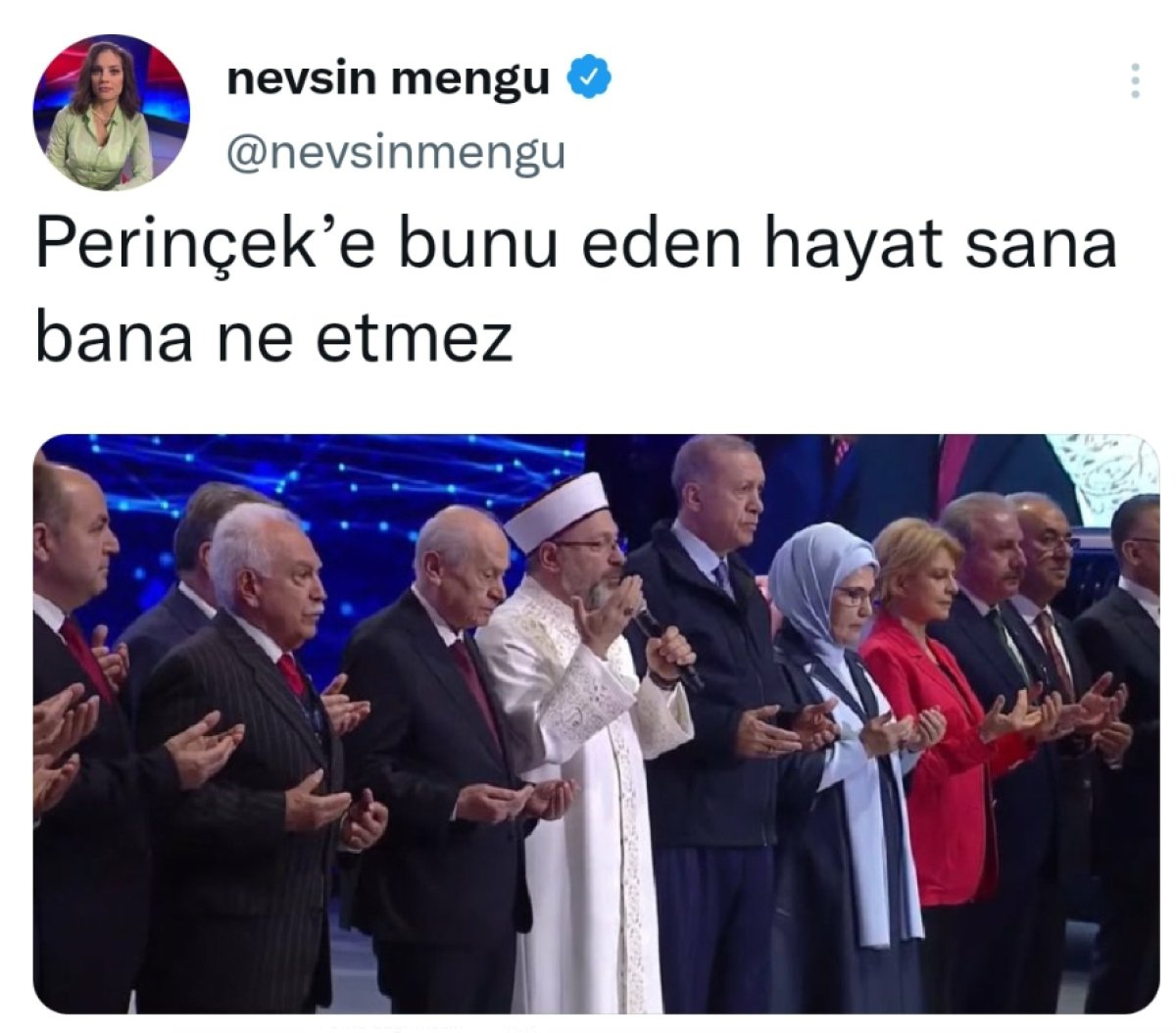1176x1033 pixels.
Task: Click the tweet text starting with Perinçek'e
Action: tap(576, 291)
